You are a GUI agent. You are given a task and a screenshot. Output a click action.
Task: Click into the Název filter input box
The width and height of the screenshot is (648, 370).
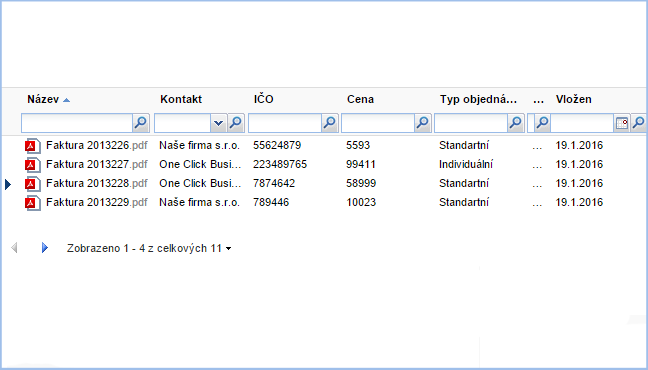click(x=77, y=123)
